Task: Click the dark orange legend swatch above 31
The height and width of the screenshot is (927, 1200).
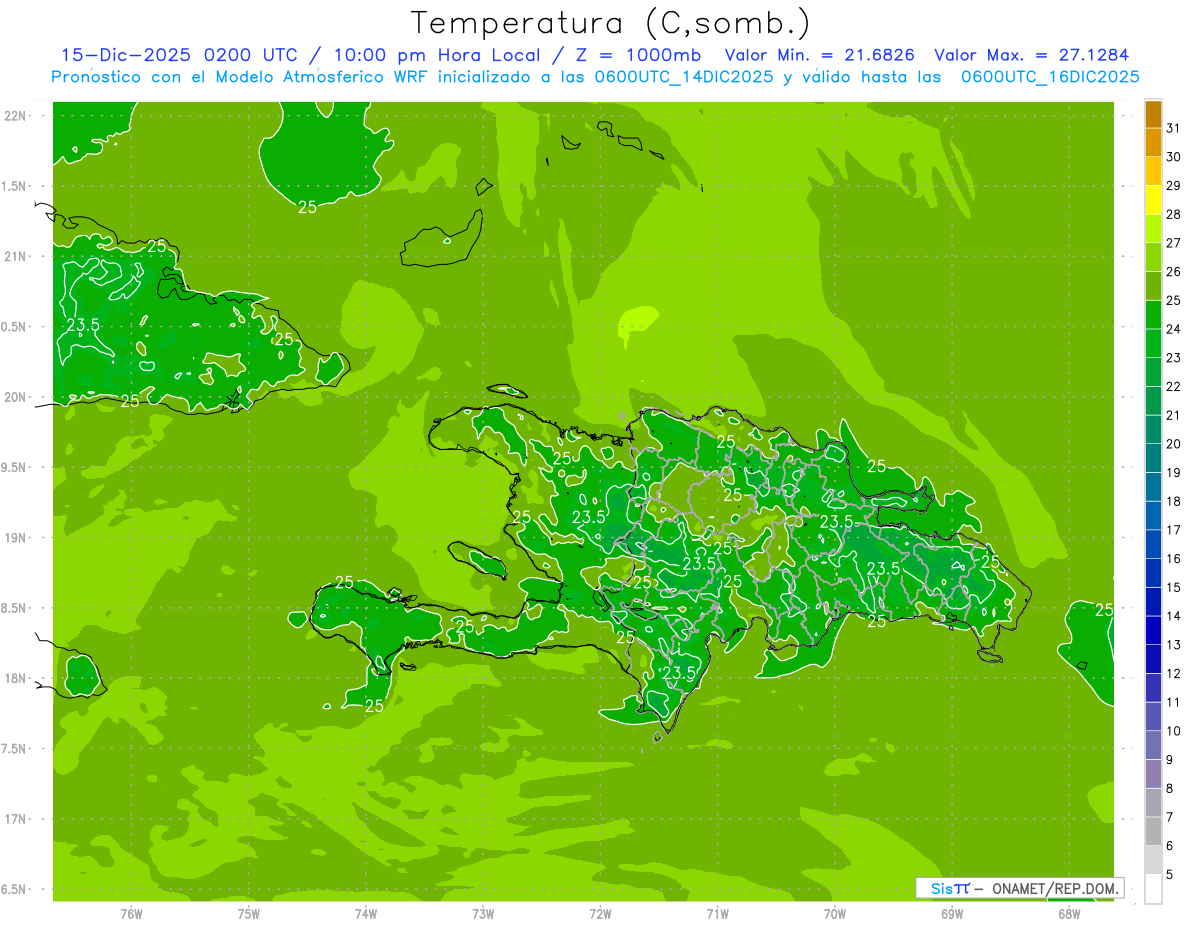Action: point(1153,114)
